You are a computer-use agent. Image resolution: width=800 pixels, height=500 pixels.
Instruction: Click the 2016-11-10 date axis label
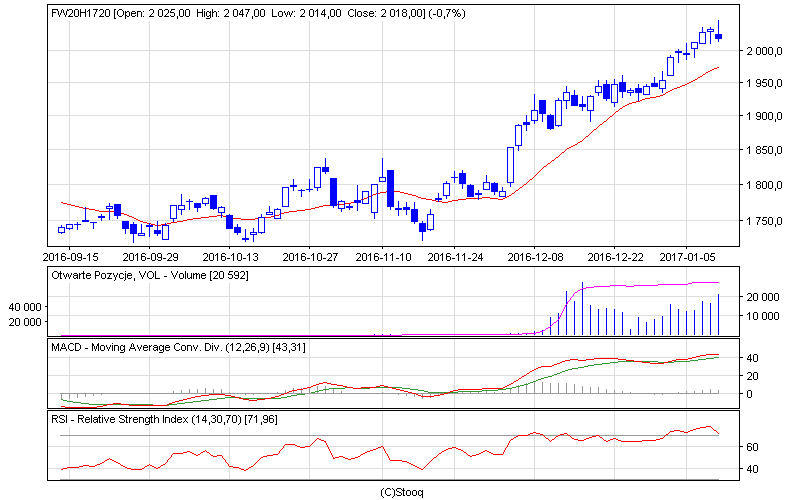[x=383, y=257]
